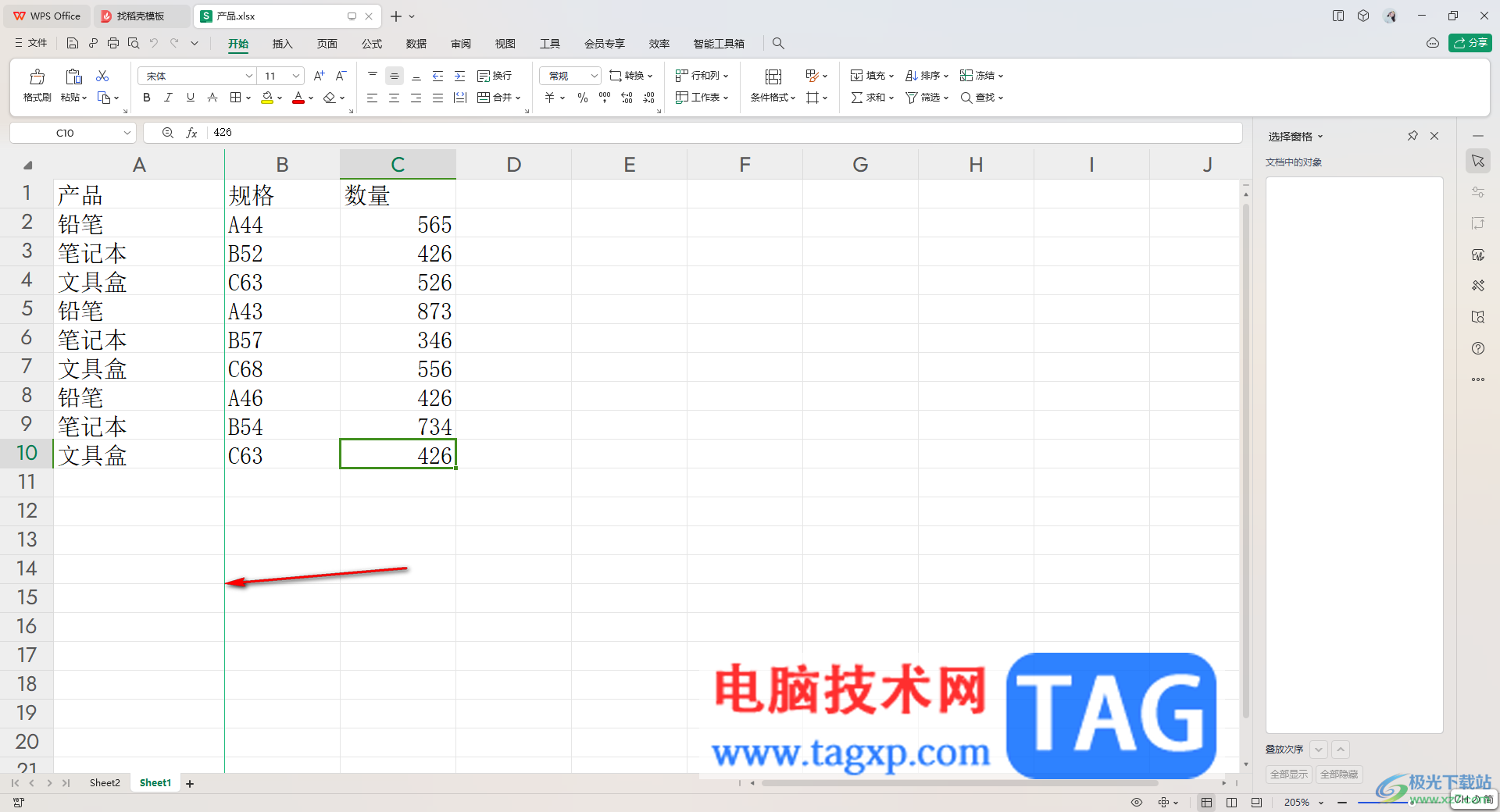Image resolution: width=1500 pixels, height=812 pixels.
Task: Open the font name dropdown (宋体)
Action: (x=249, y=76)
